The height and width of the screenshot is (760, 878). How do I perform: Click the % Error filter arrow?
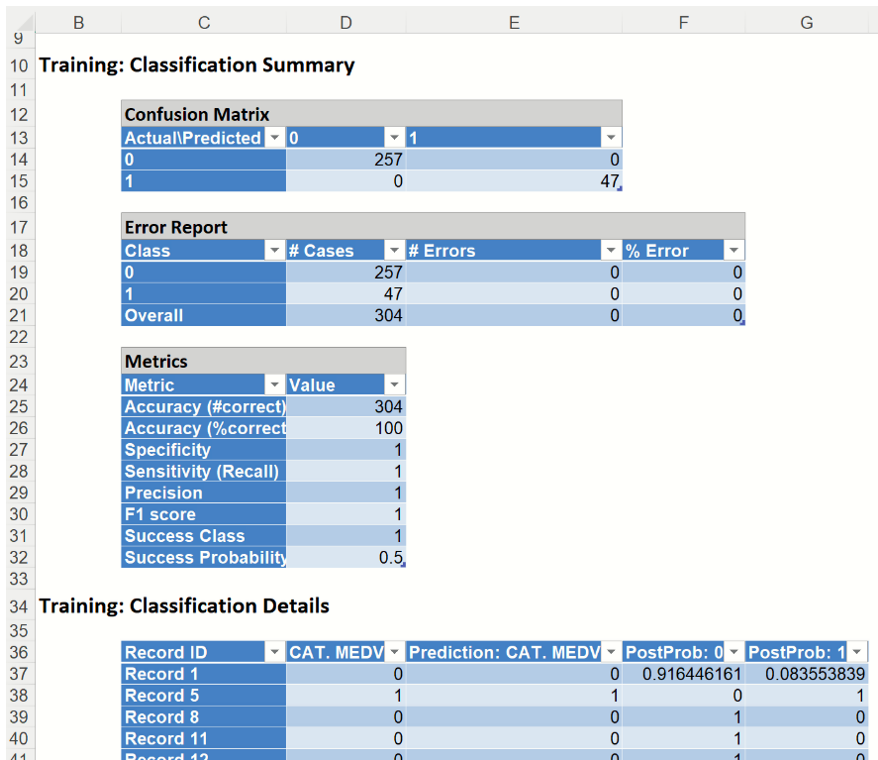733,251
